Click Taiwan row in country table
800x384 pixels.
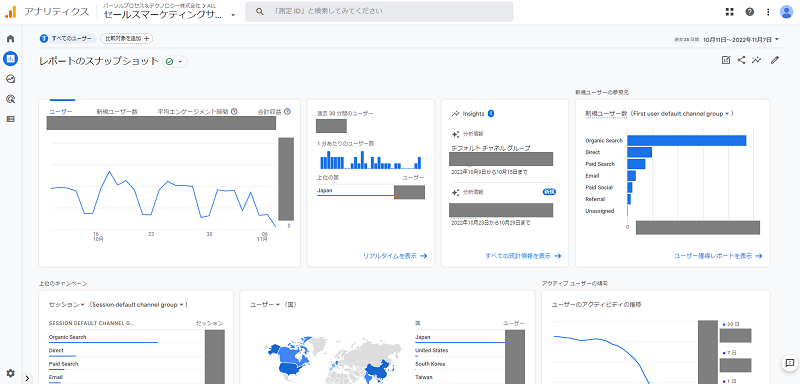pyautogui.click(x=469, y=377)
